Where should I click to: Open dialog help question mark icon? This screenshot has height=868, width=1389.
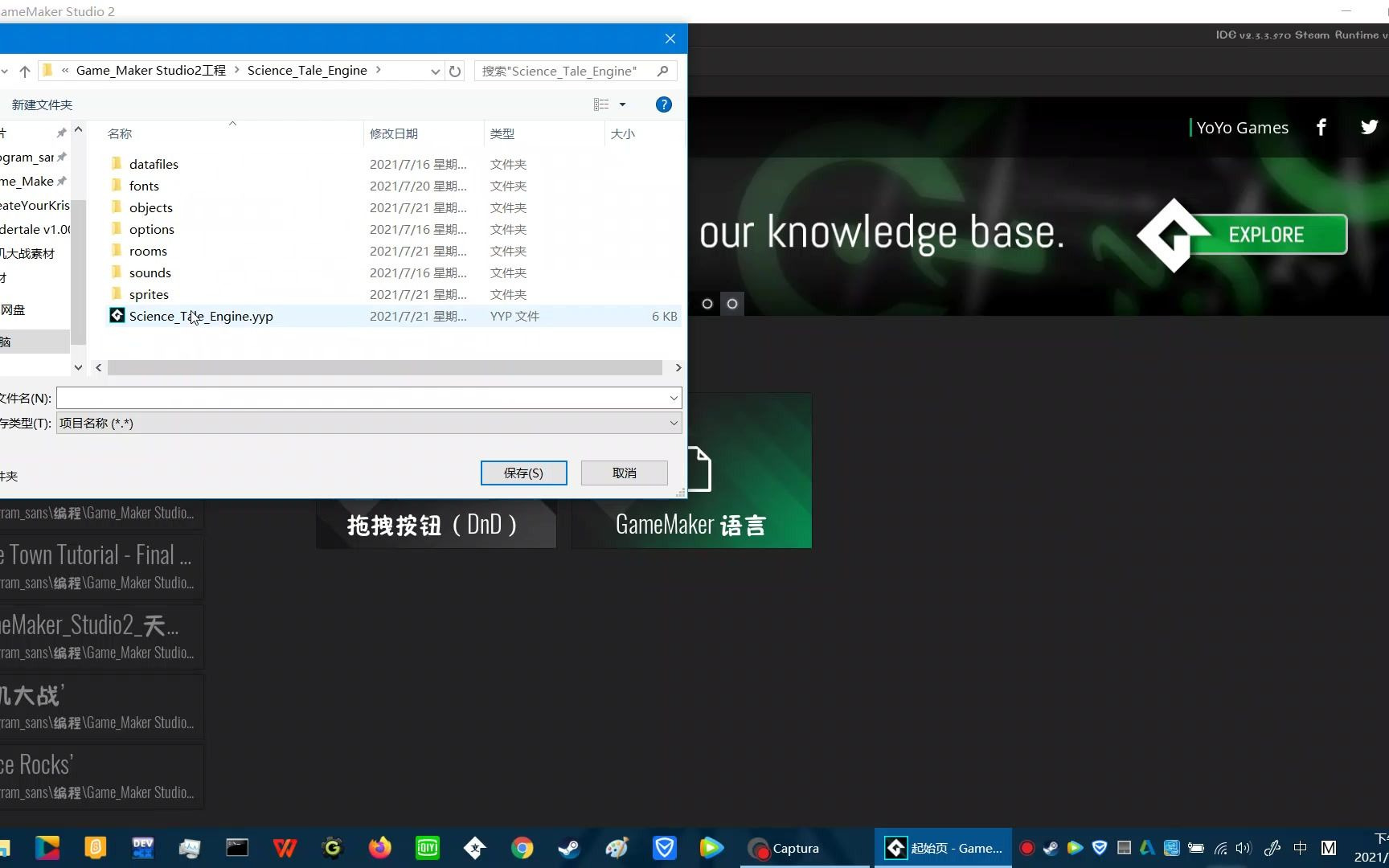click(663, 104)
